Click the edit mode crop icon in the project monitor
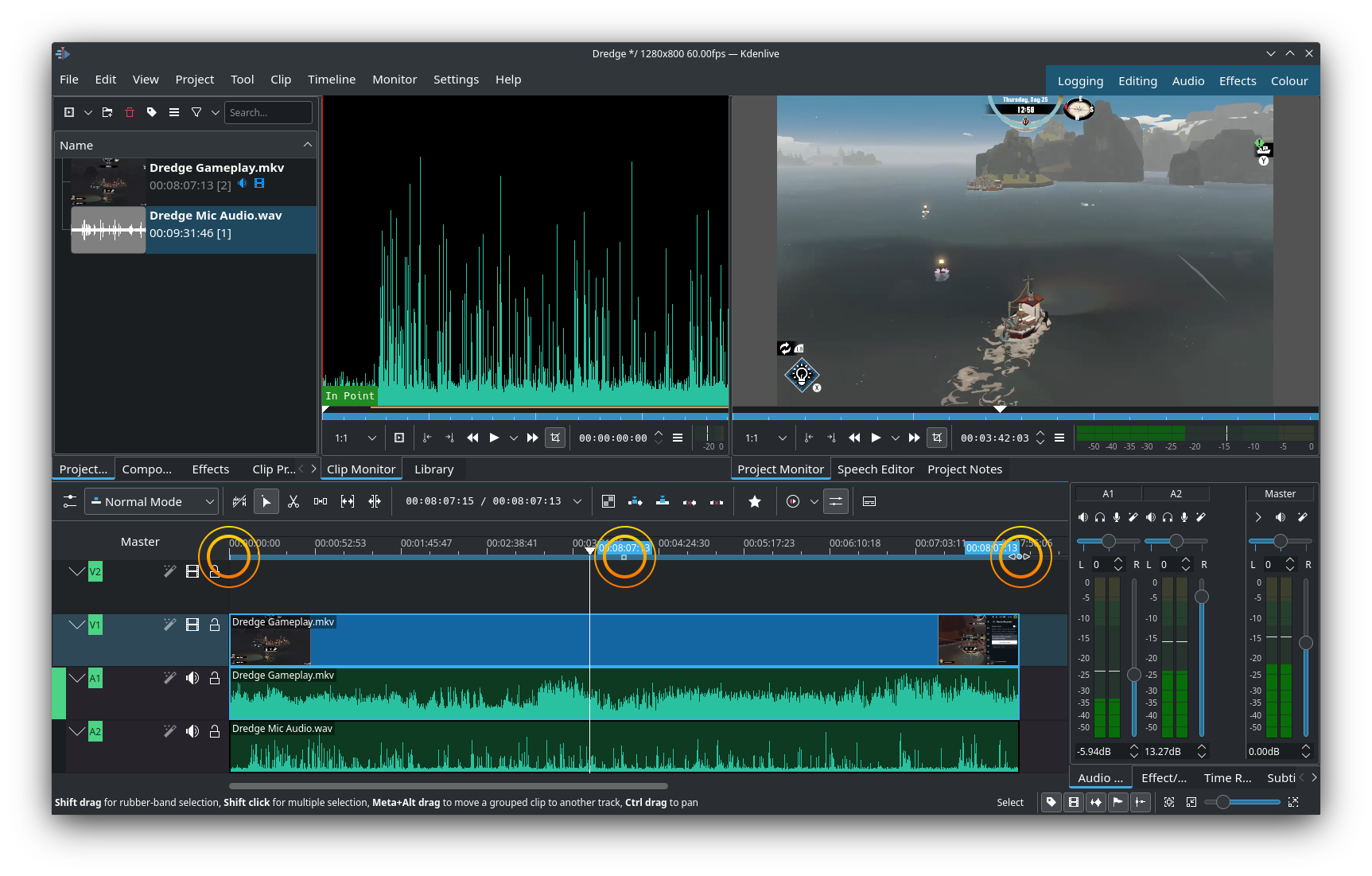The image size is (1372, 876). click(937, 438)
